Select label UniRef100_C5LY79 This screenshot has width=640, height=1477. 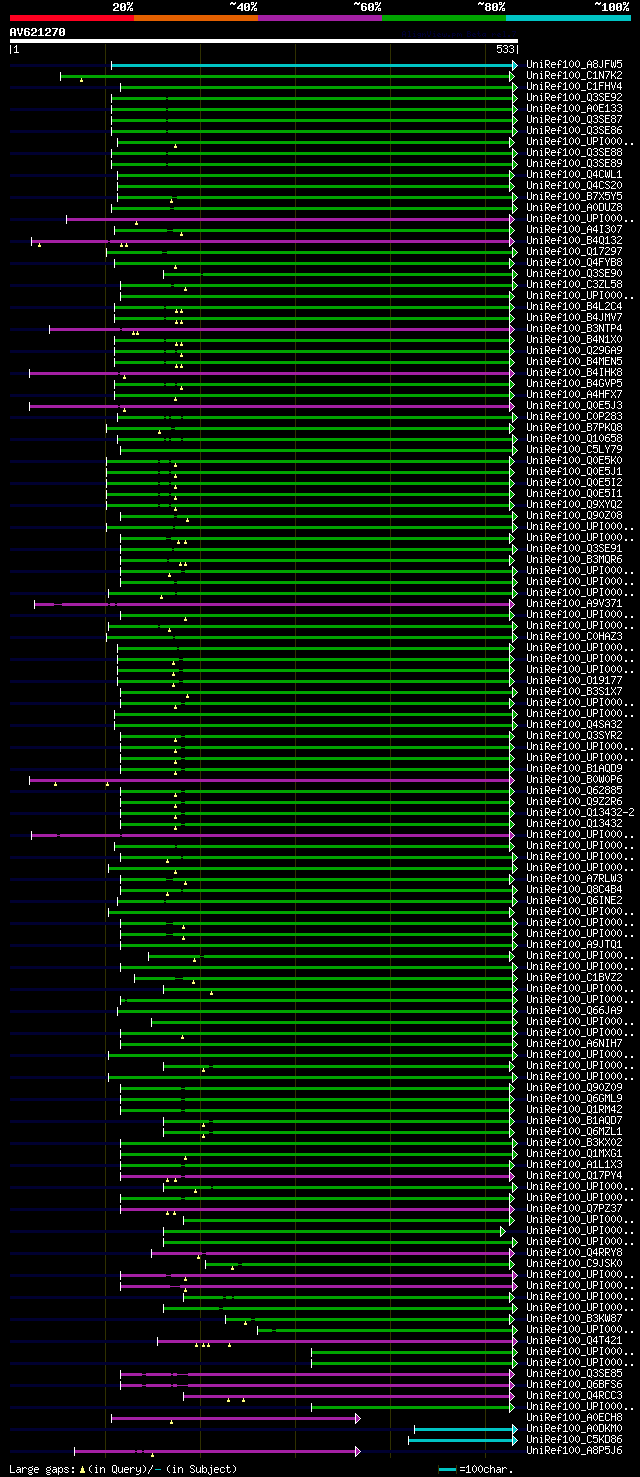(574, 449)
